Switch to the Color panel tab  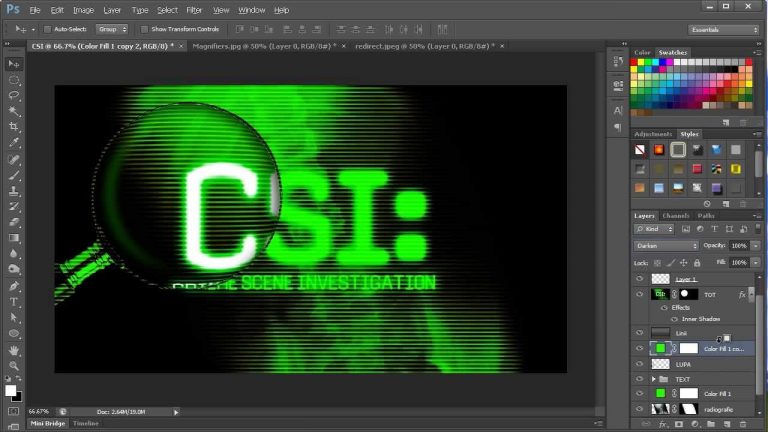[x=642, y=52]
